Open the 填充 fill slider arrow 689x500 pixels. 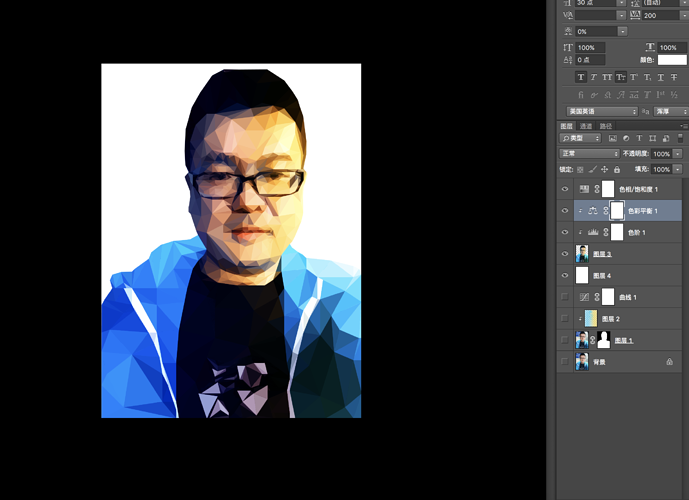pyautogui.click(x=678, y=170)
